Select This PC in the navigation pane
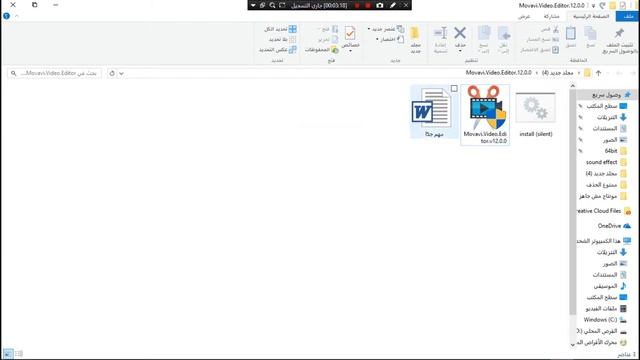640x360 pixels. coord(604,241)
